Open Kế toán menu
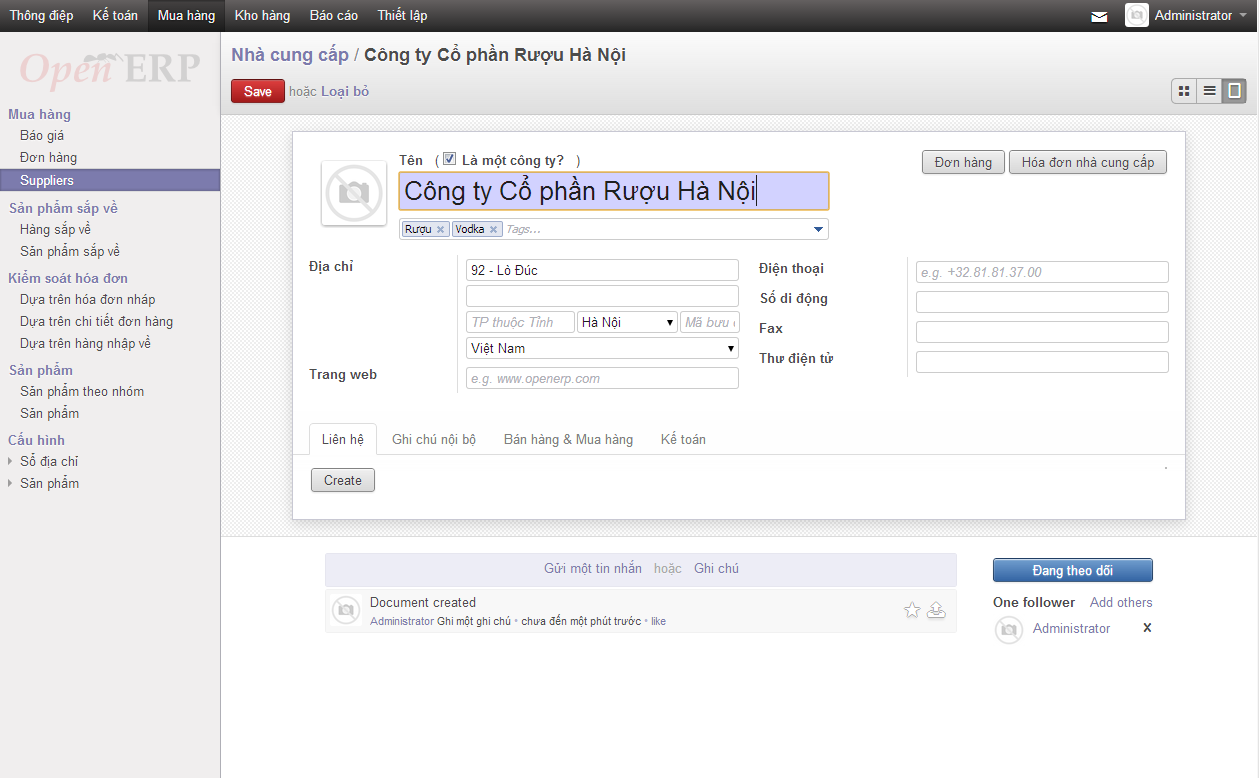Viewport: 1259px width, 778px height. pos(115,16)
